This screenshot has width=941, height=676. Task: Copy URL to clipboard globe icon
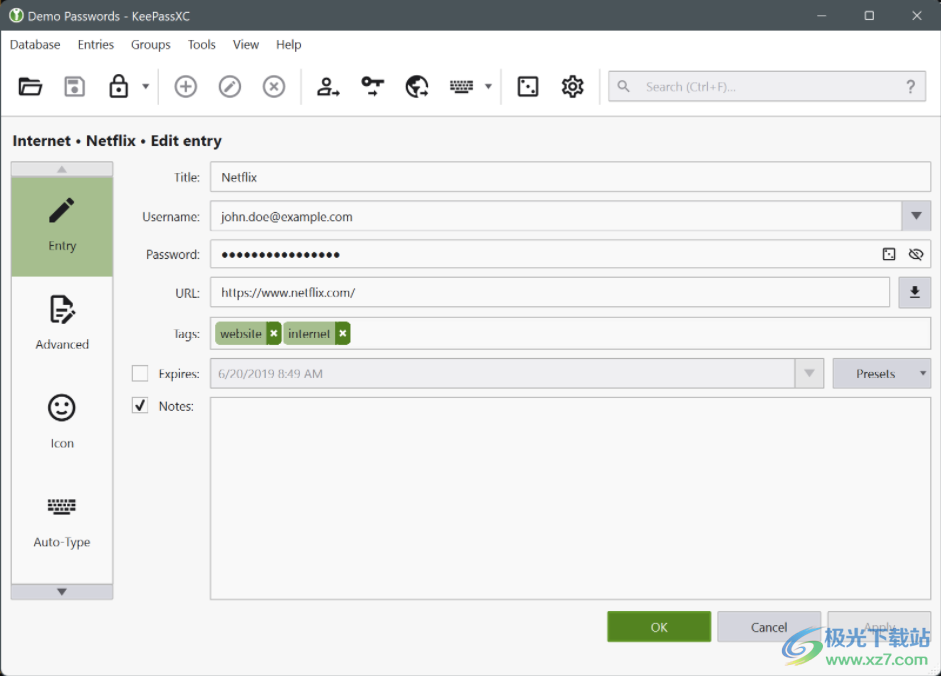click(417, 86)
